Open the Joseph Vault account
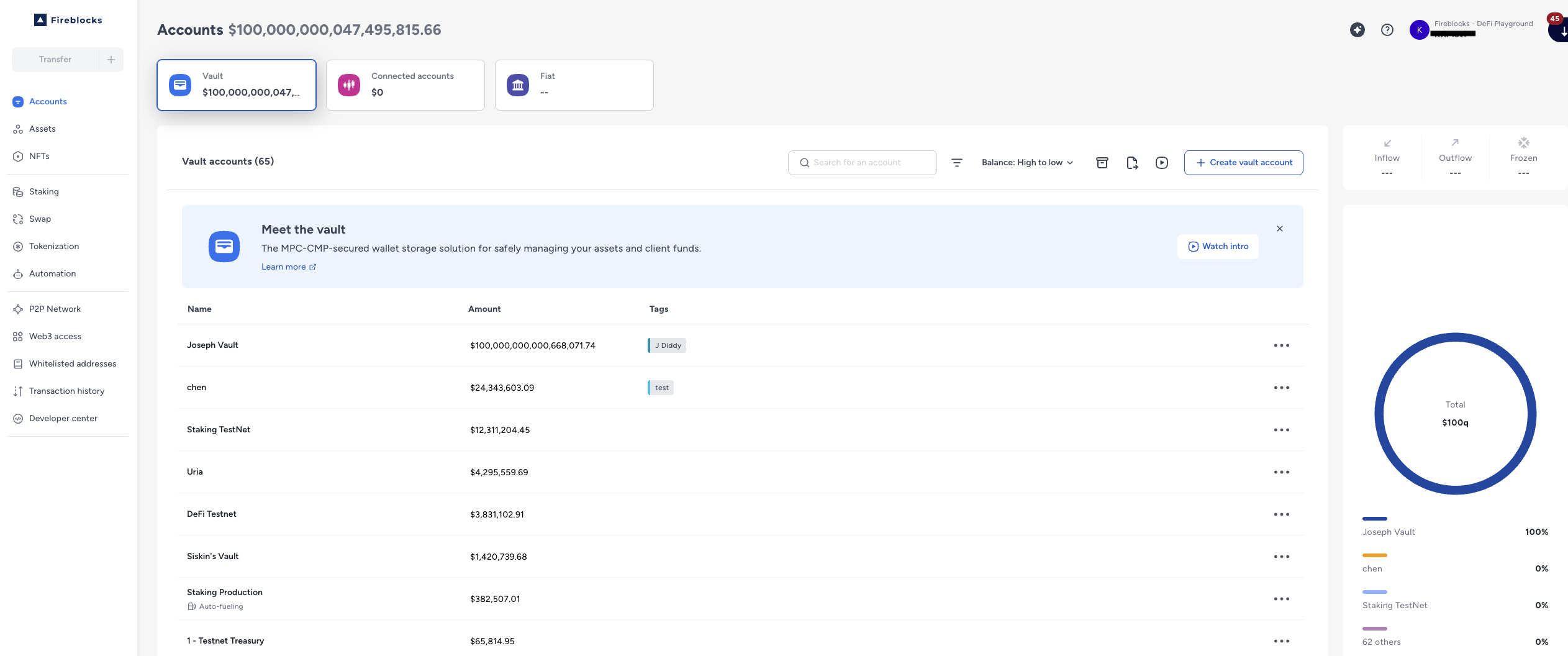The image size is (1568, 656). click(212, 345)
